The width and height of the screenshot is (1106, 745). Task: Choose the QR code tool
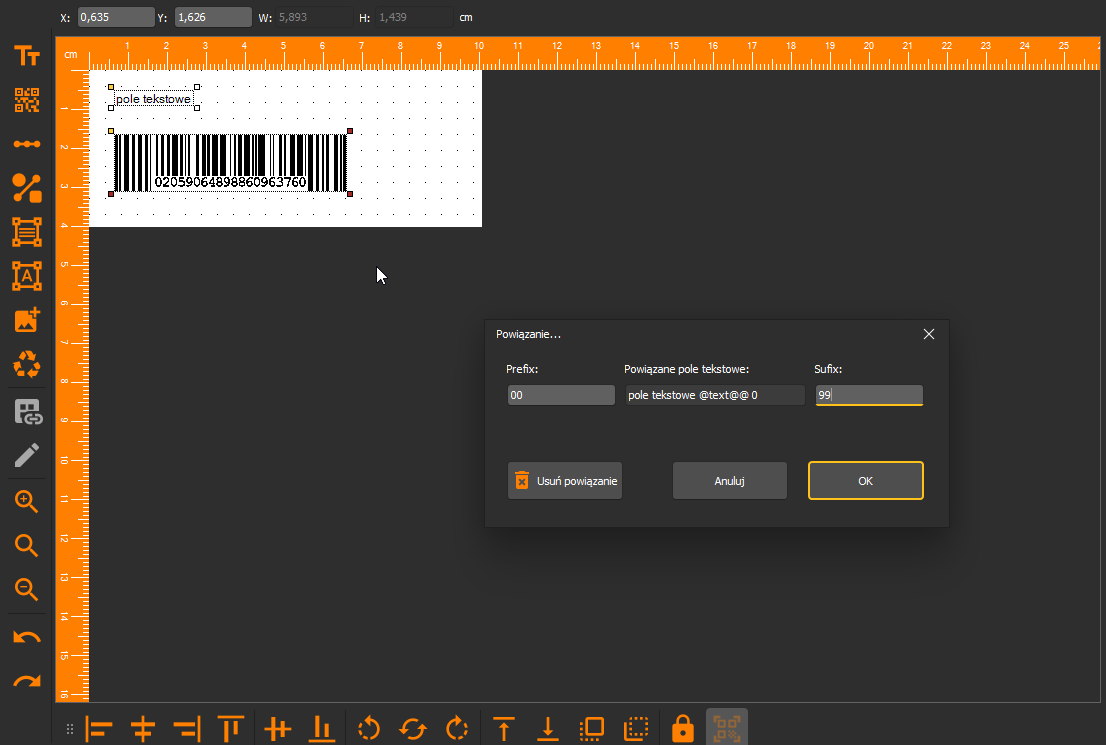[27, 100]
